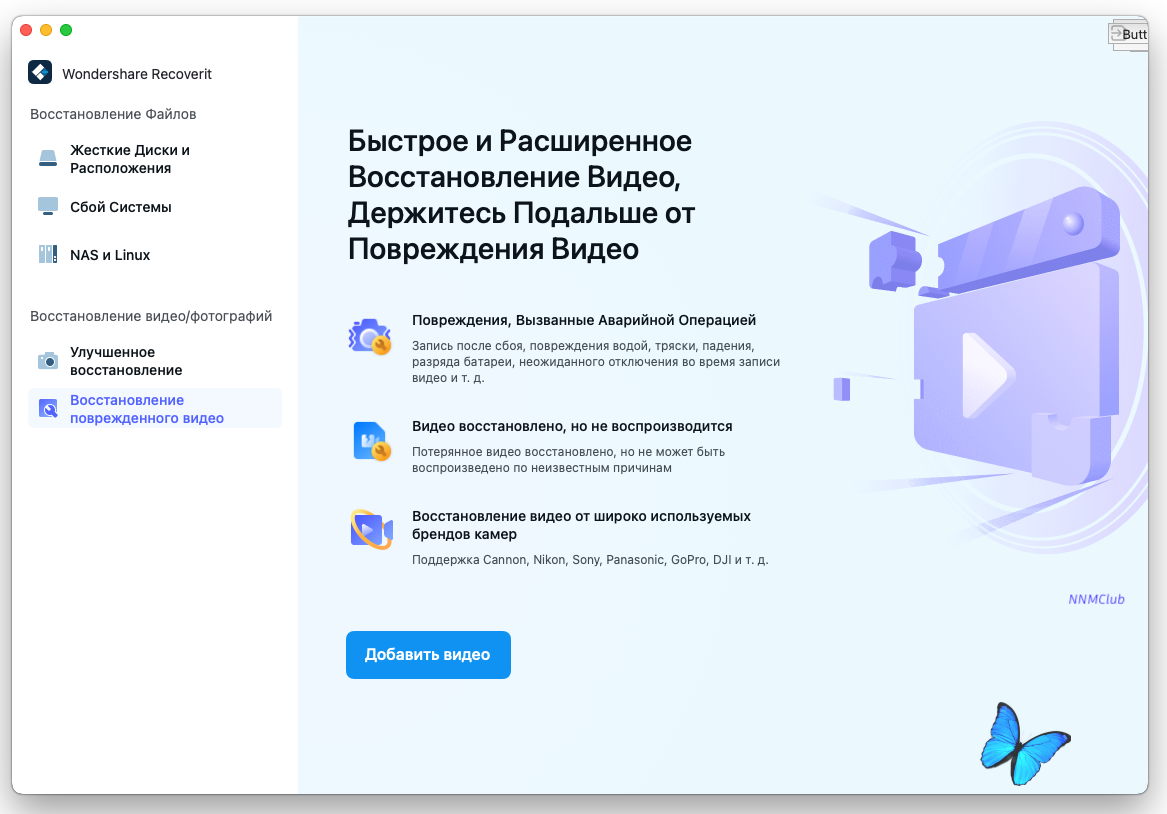Click text Видео восстановлено, но не воспроизводится
The width and height of the screenshot is (1167, 814).
(x=572, y=426)
